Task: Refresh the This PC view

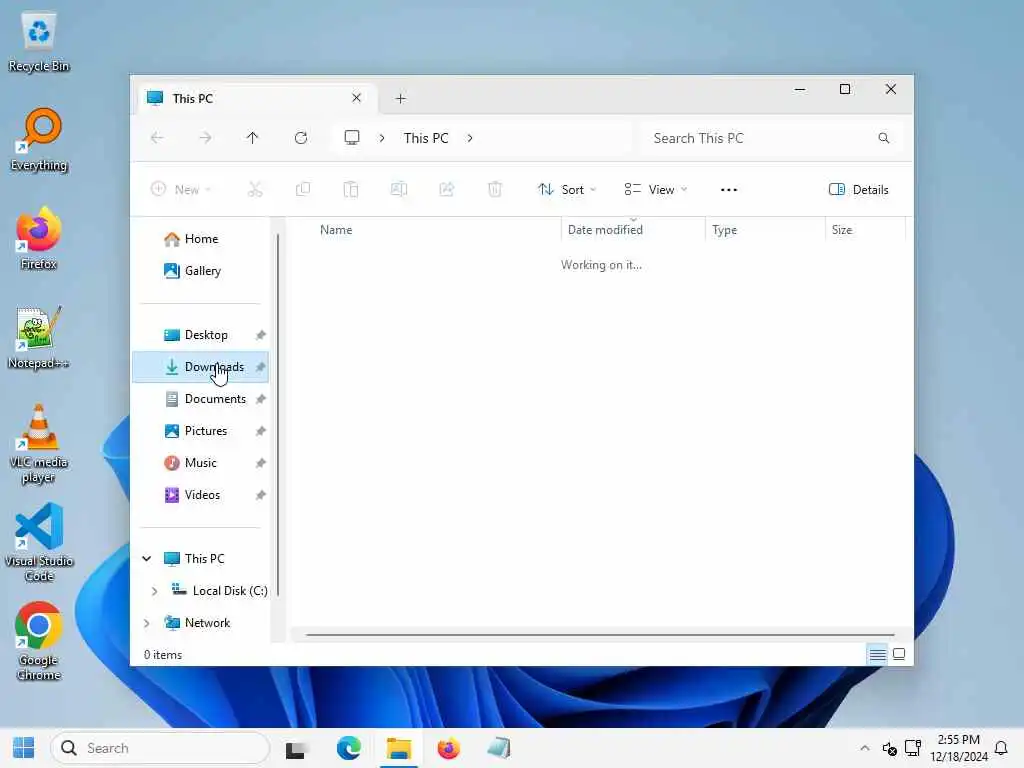Action: pos(301,138)
